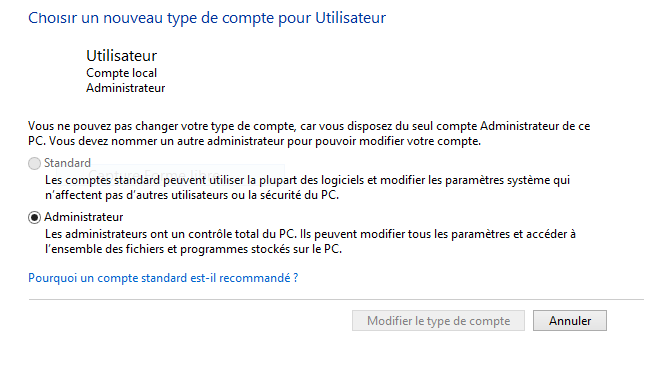Viewport: 646px width, 365px height.
Task: Click the "Administrateur" radio option label
Action: 84,217
